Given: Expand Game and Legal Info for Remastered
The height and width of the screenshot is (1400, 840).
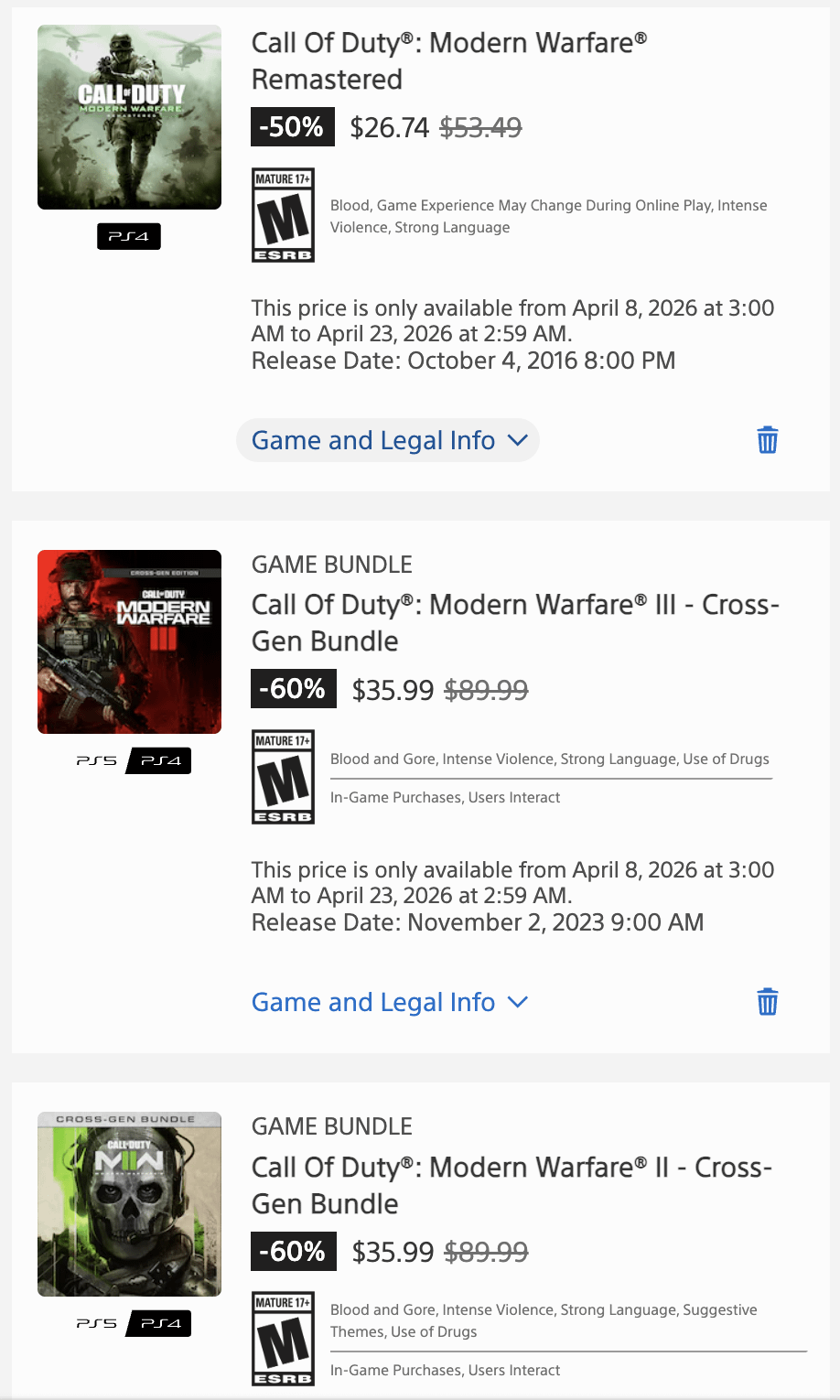Looking at the screenshot, I should [373, 440].
